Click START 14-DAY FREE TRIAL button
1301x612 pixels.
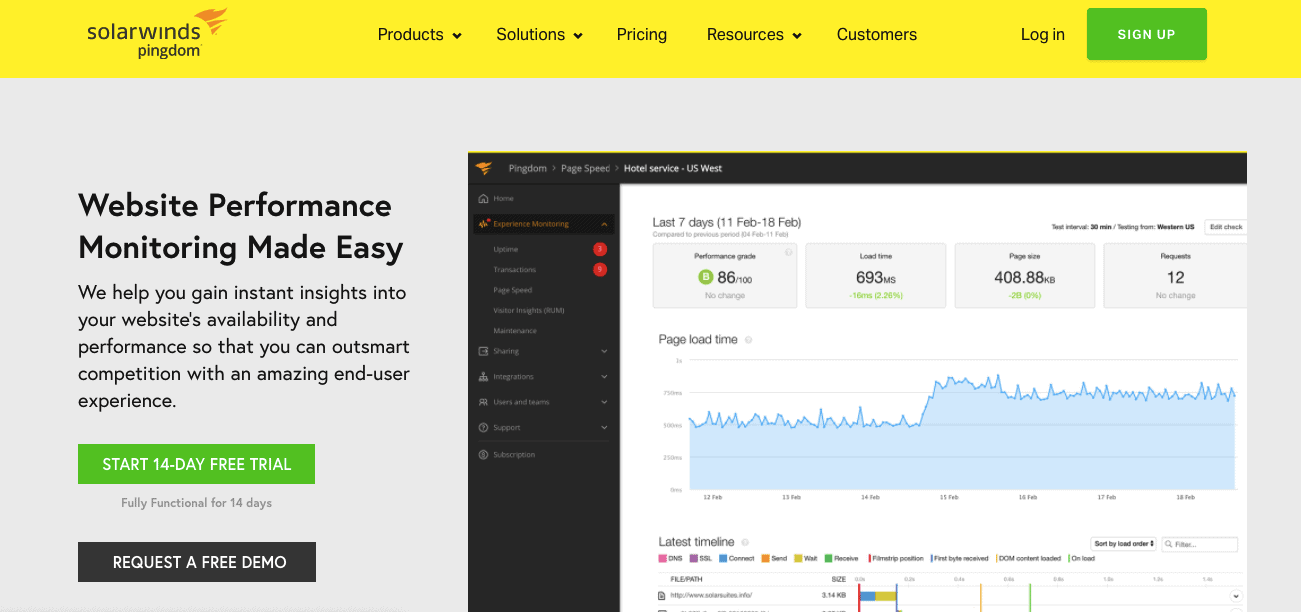[x=196, y=464]
